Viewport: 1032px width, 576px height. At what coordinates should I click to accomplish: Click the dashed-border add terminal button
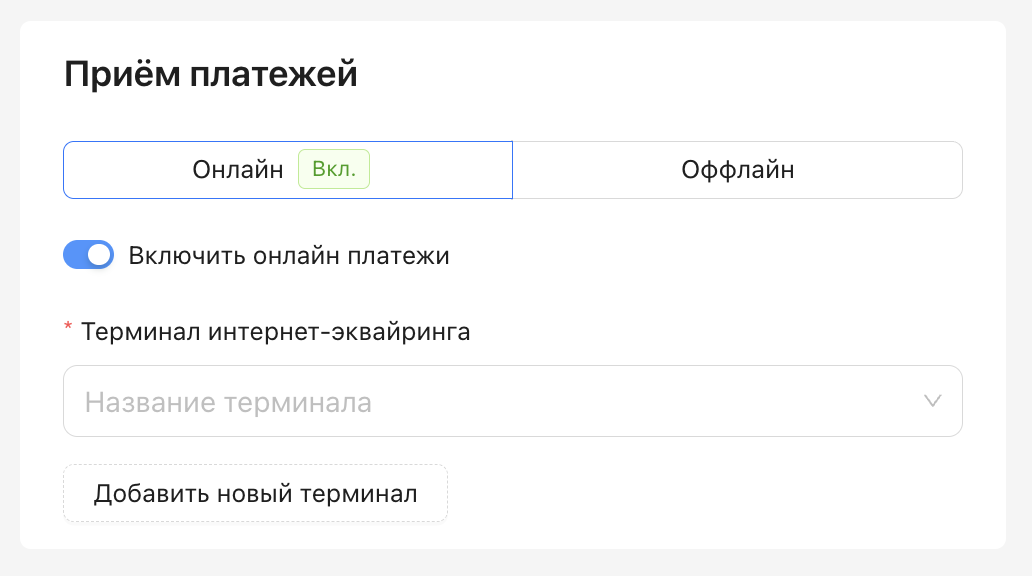pyautogui.click(x=255, y=493)
